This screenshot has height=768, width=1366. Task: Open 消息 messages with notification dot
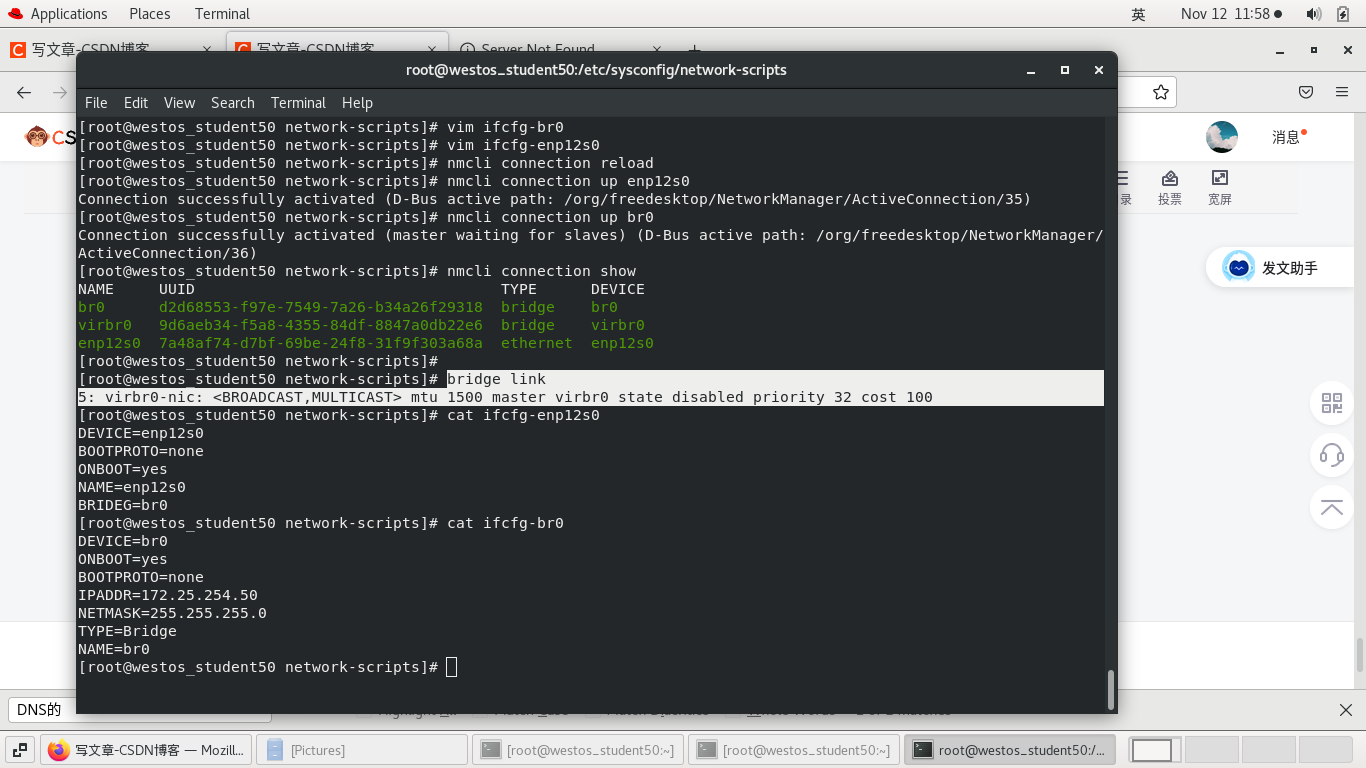tap(1287, 137)
